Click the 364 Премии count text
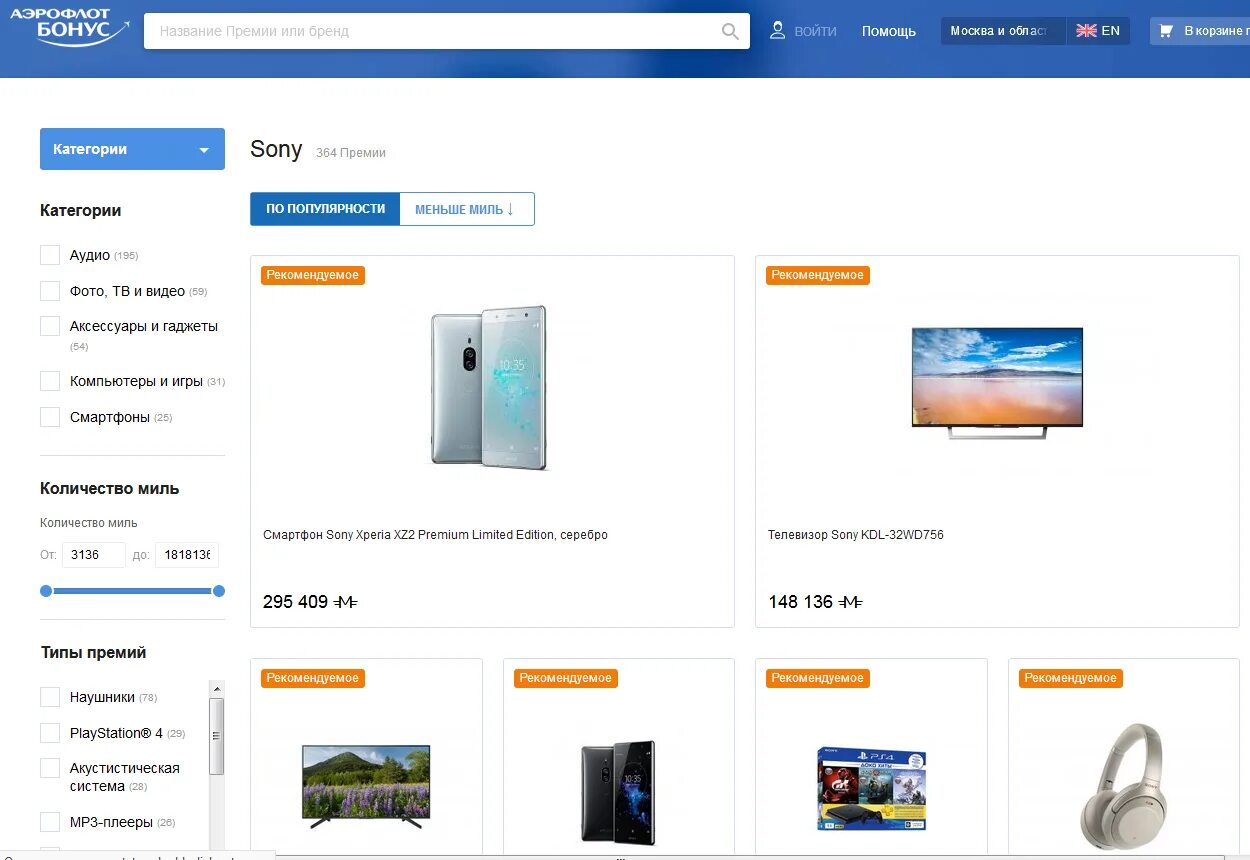This screenshot has width=1250, height=860. point(350,153)
